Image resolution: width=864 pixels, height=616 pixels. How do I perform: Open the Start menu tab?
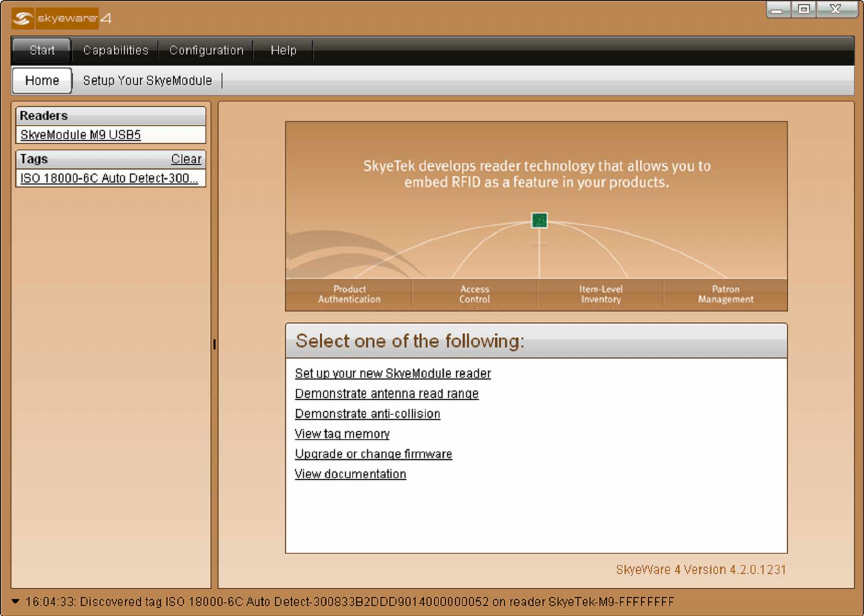42,50
